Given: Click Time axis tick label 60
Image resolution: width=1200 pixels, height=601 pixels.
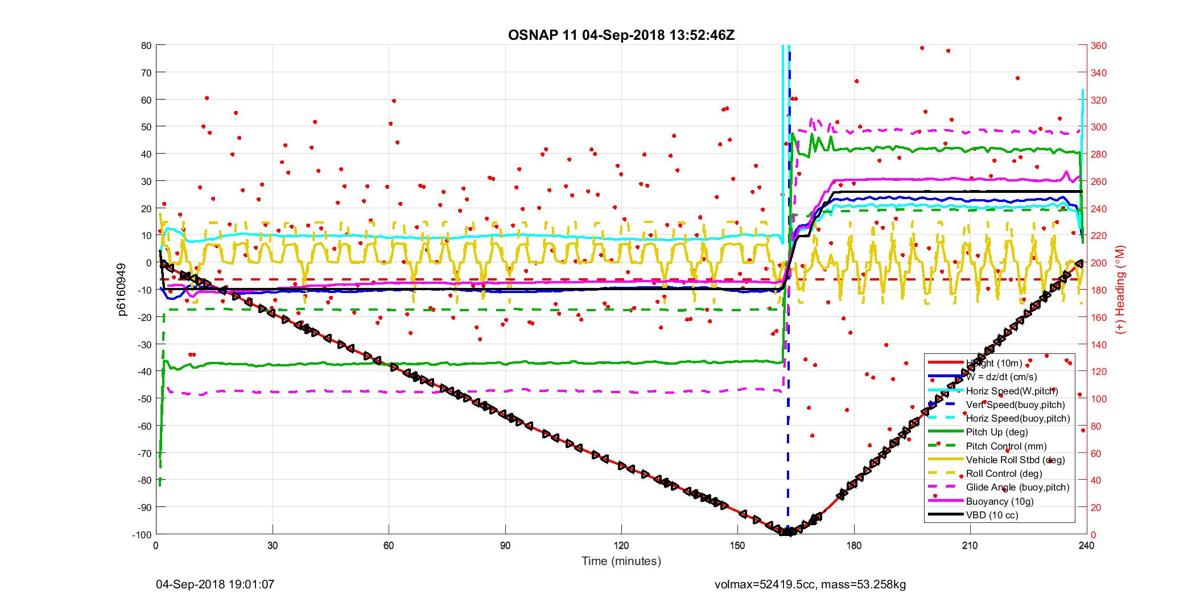Looking at the screenshot, I should pos(388,545).
